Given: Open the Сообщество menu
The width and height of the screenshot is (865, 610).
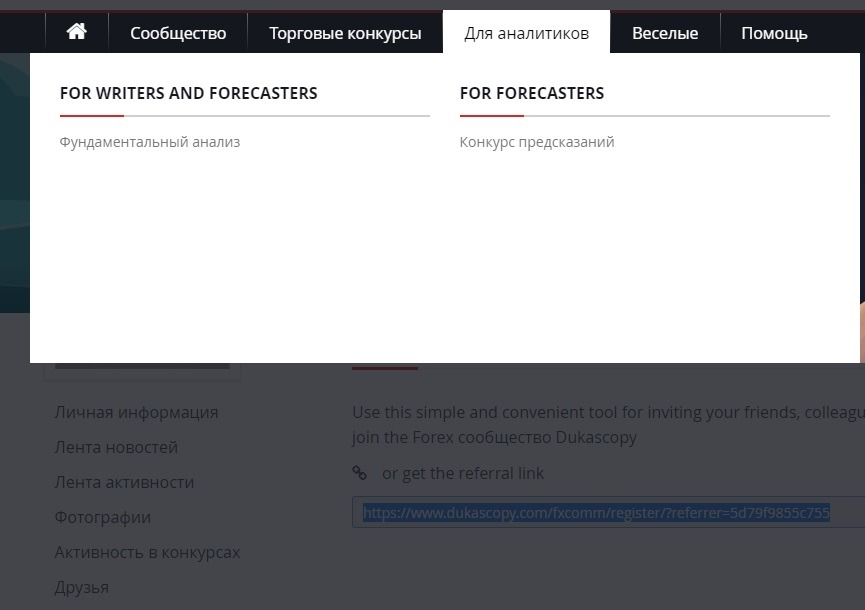Looking at the screenshot, I should point(178,33).
